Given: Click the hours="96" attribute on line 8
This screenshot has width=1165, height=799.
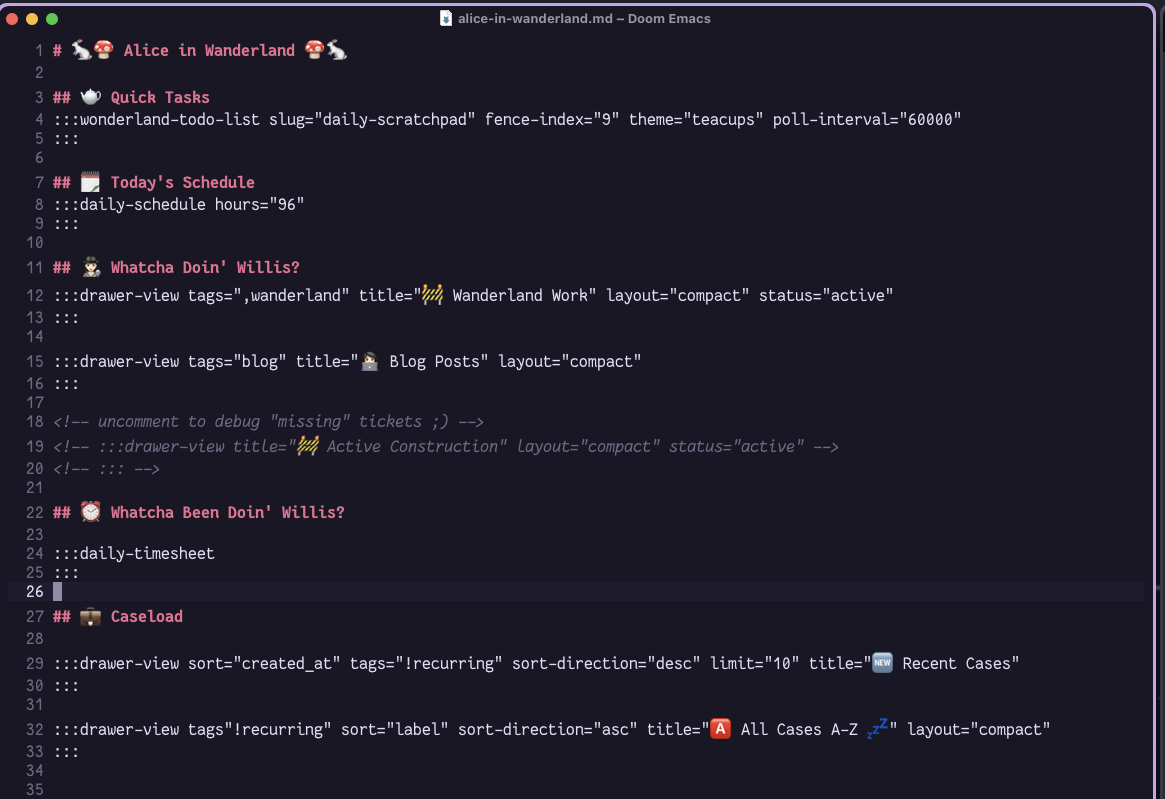Looking at the screenshot, I should [x=259, y=205].
